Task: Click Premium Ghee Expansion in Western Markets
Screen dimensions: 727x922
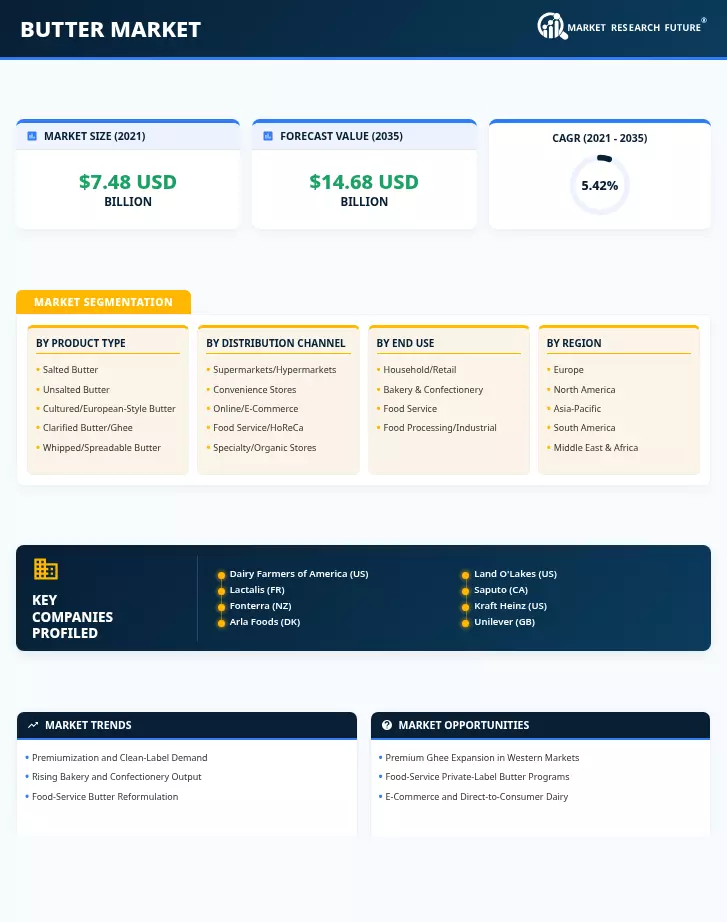Action: (482, 758)
